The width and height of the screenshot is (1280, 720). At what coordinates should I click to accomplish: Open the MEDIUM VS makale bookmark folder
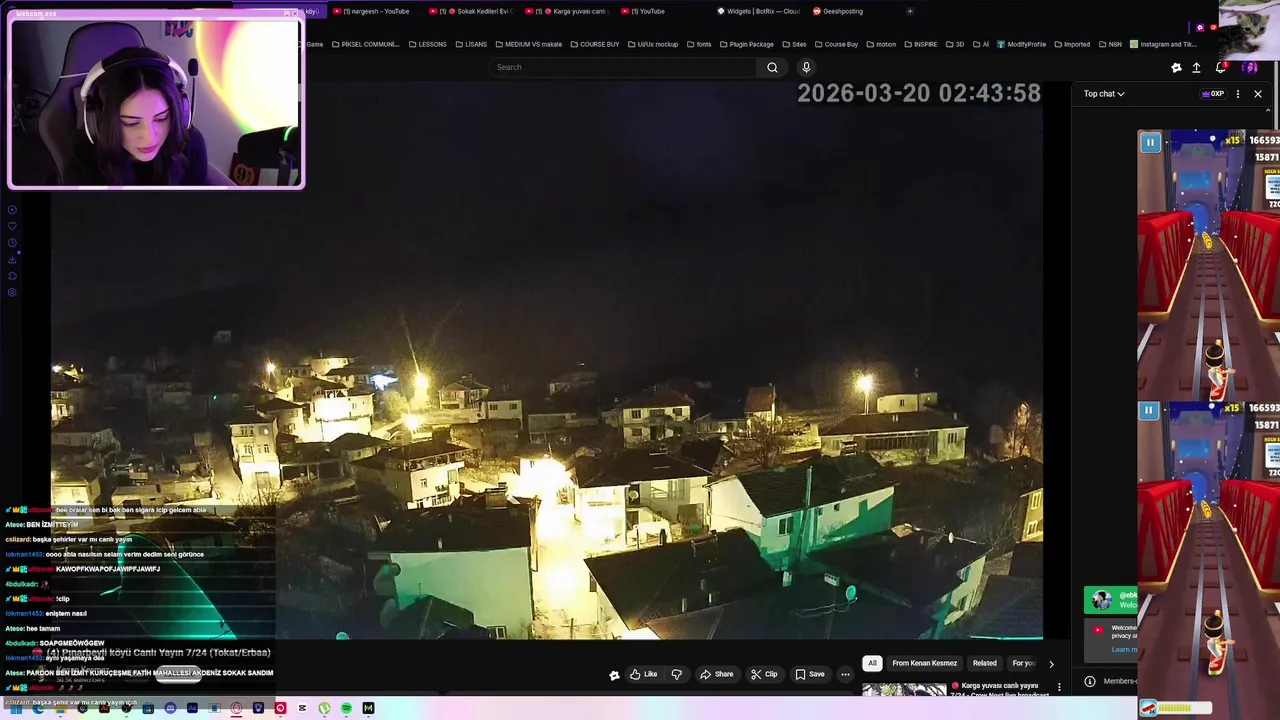(528, 44)
